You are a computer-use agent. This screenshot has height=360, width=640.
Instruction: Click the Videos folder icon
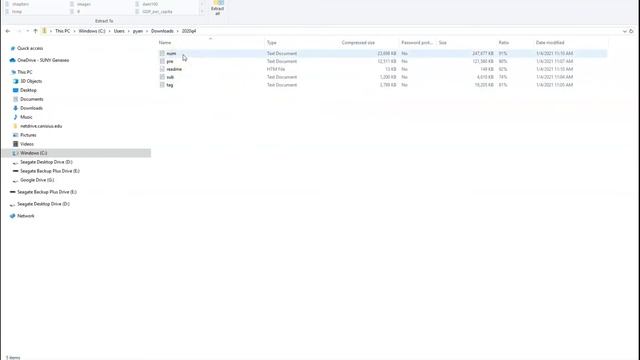16,144
